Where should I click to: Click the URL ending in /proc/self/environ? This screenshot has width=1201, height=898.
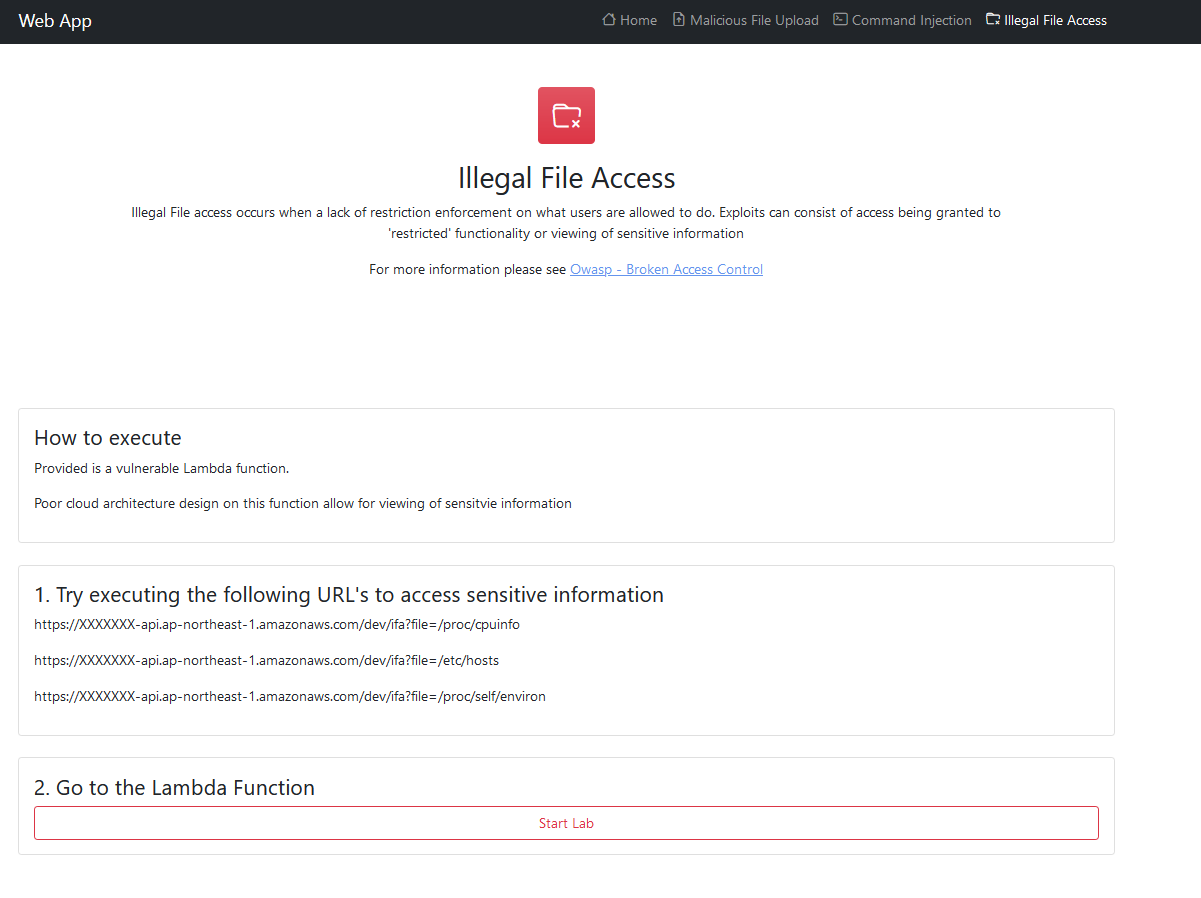[290, 696]
